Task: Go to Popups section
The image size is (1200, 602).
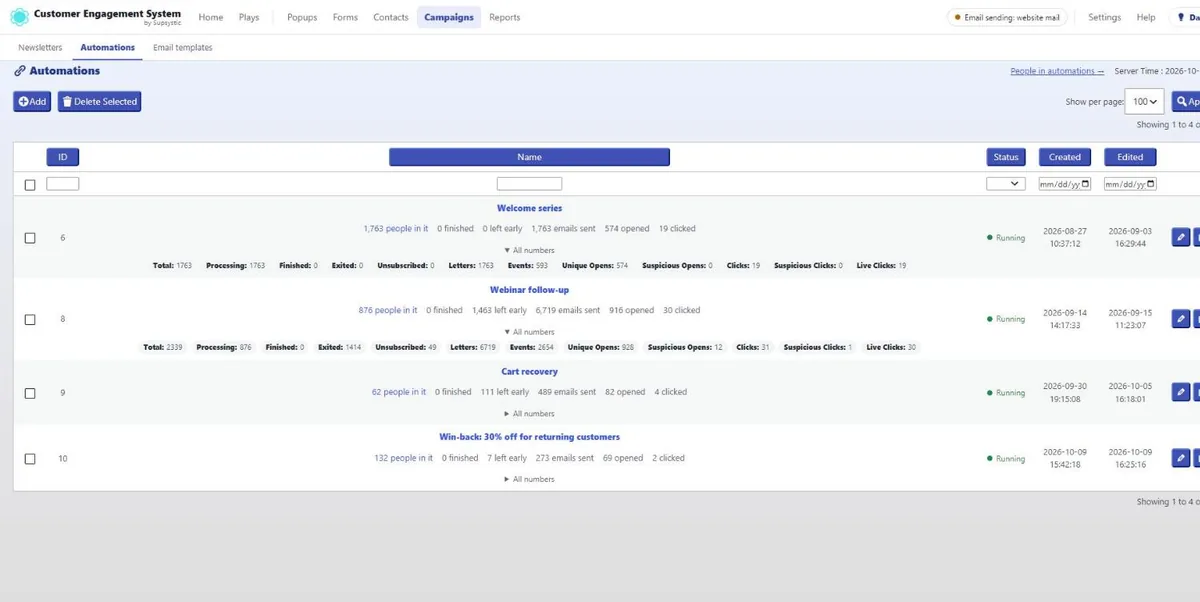Action: [302, 17]
